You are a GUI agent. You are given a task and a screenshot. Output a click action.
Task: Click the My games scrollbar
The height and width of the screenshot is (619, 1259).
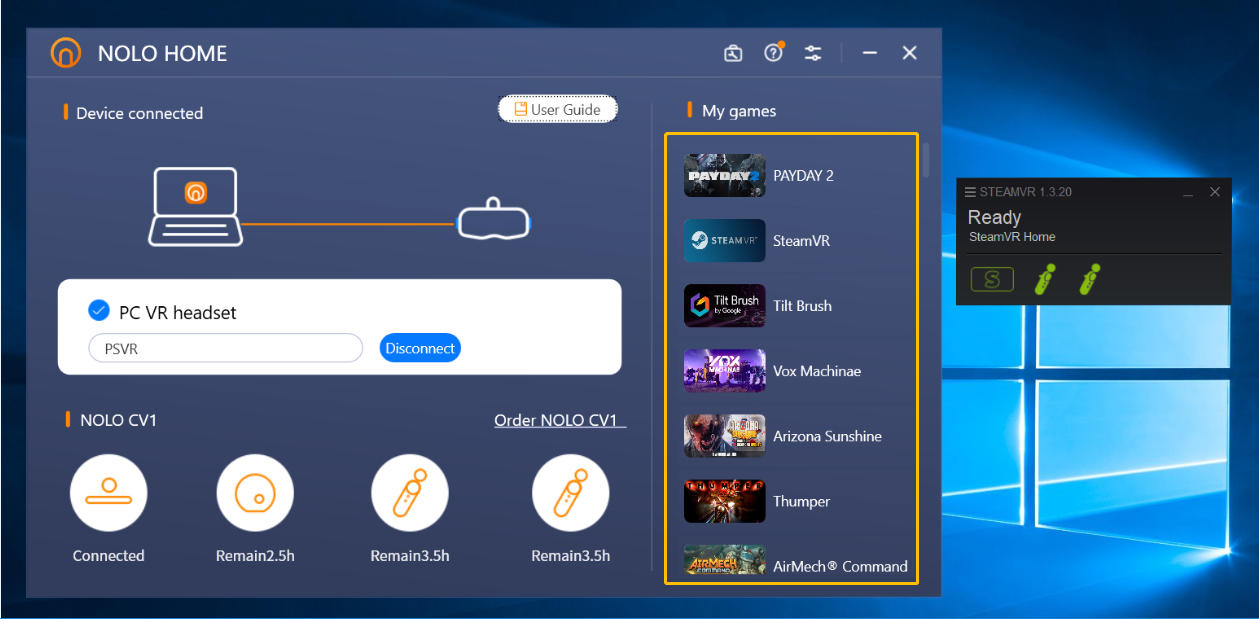point(926,160)
